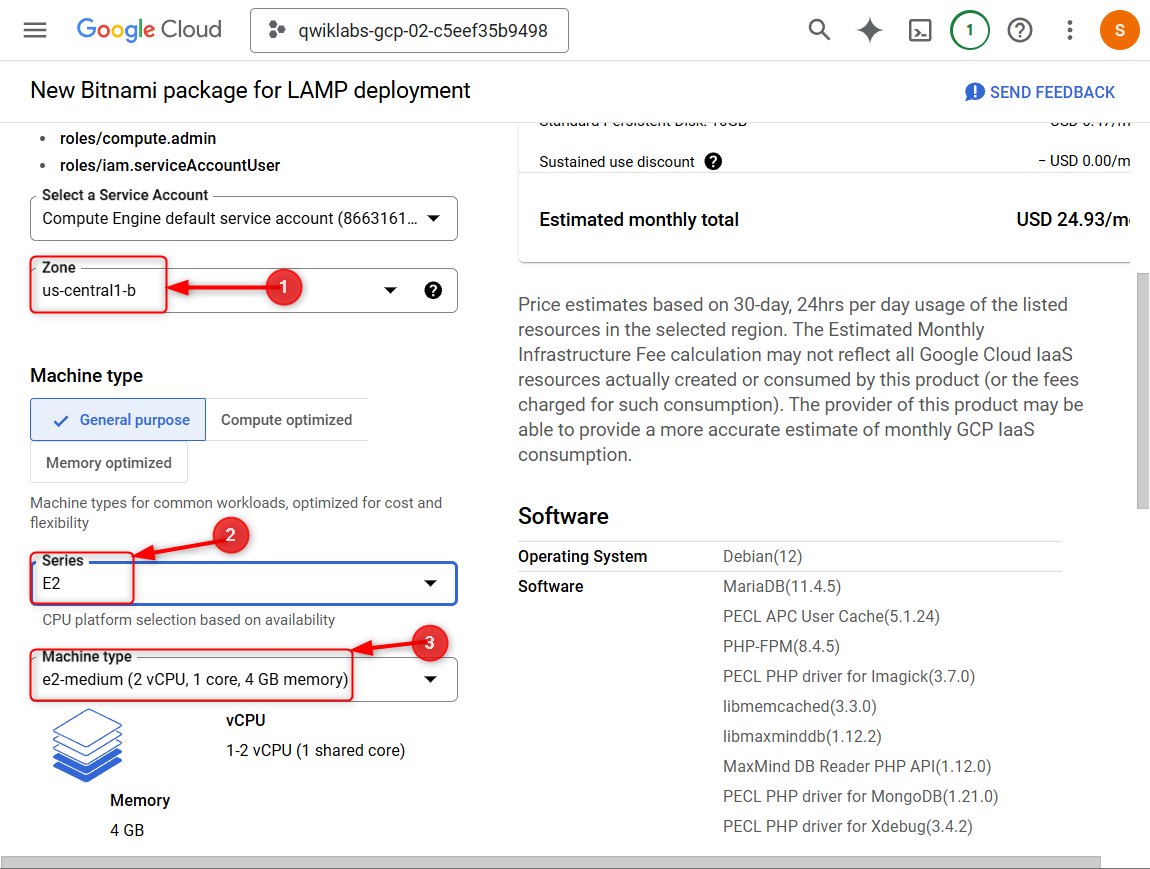Click the New Bitnami package for LAMP deployment title
Image resolution: width=1150 pixels, height=869 pixels.
coord(250,90)
